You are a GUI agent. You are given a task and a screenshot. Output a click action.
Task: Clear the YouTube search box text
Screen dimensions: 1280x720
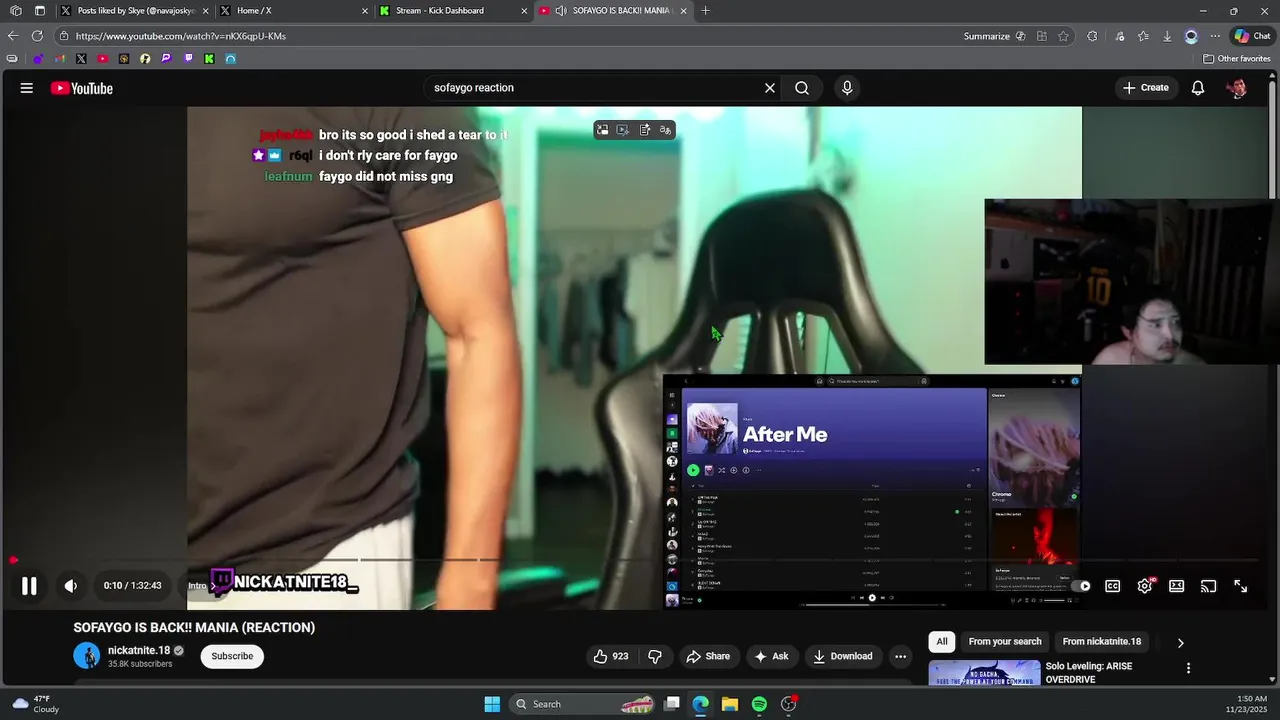pyautogui.click(x=770, y=88)
